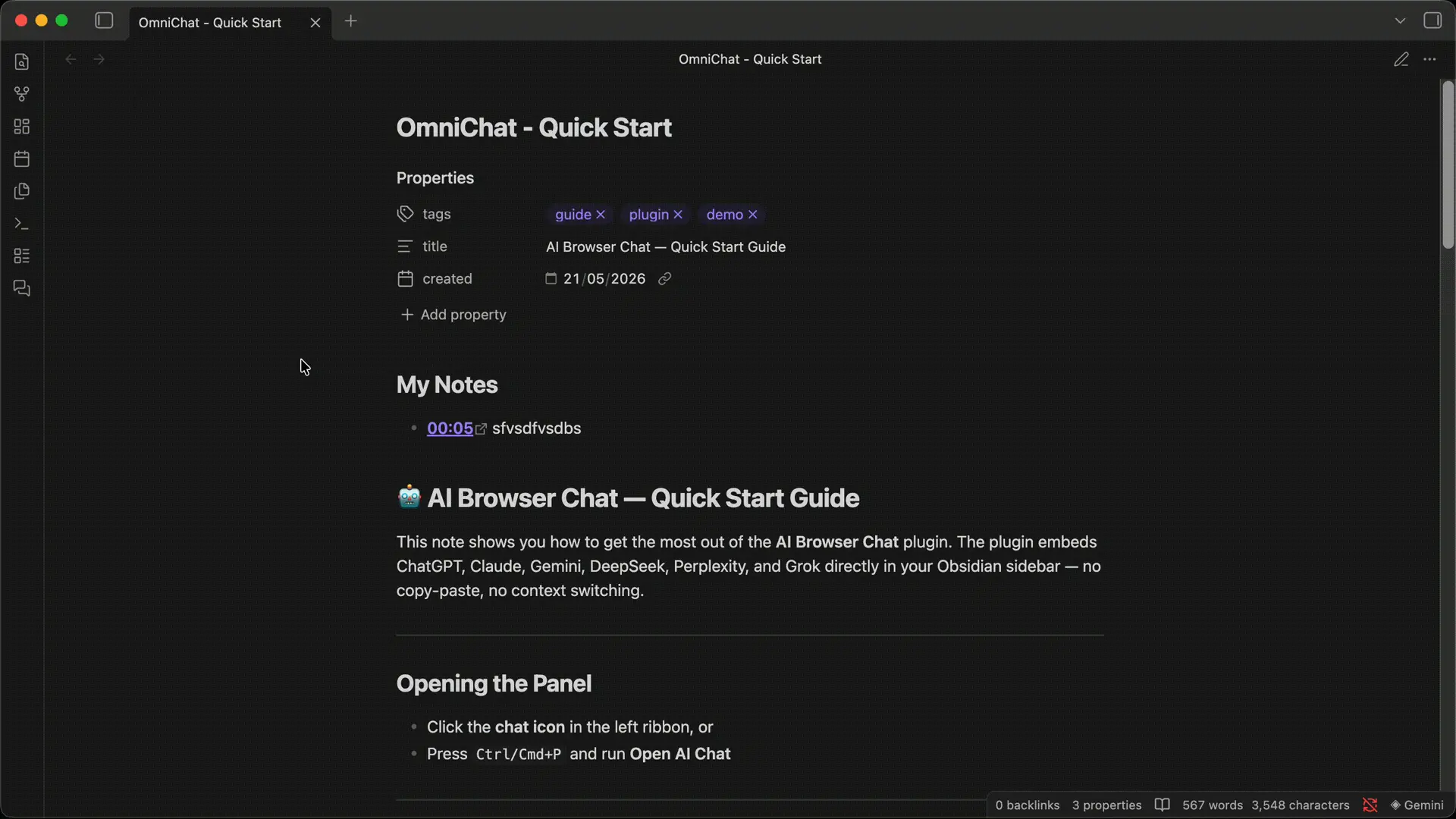Open the Gemini selector in status bar
Image resolution: width=1456 pixels, height=819 pixels.
point(1417,805)
